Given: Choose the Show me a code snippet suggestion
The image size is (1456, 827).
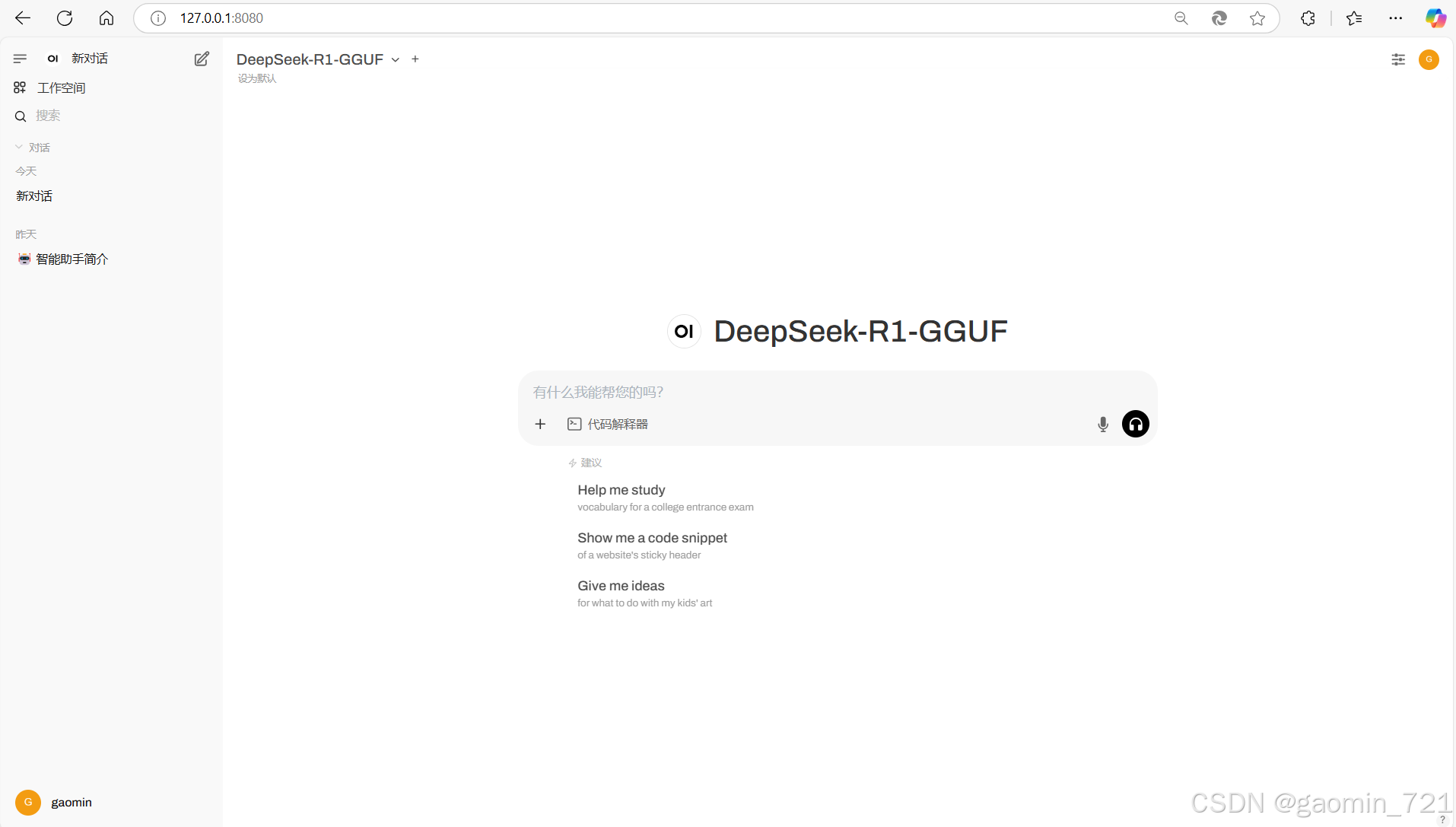Looking at the screenshot, I should pos(653,546).
